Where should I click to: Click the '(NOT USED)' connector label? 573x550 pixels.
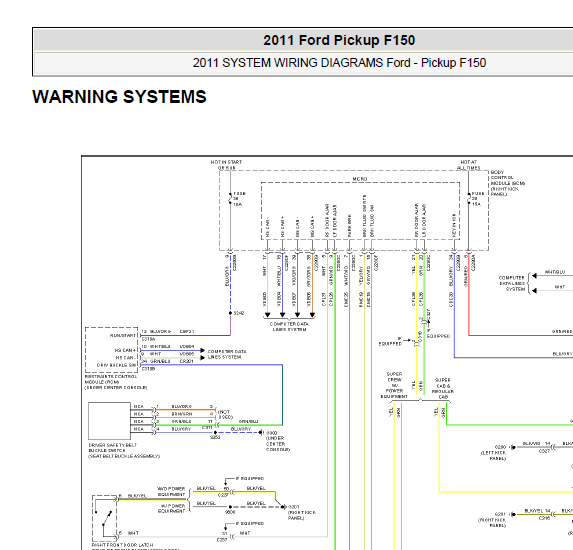225,414
